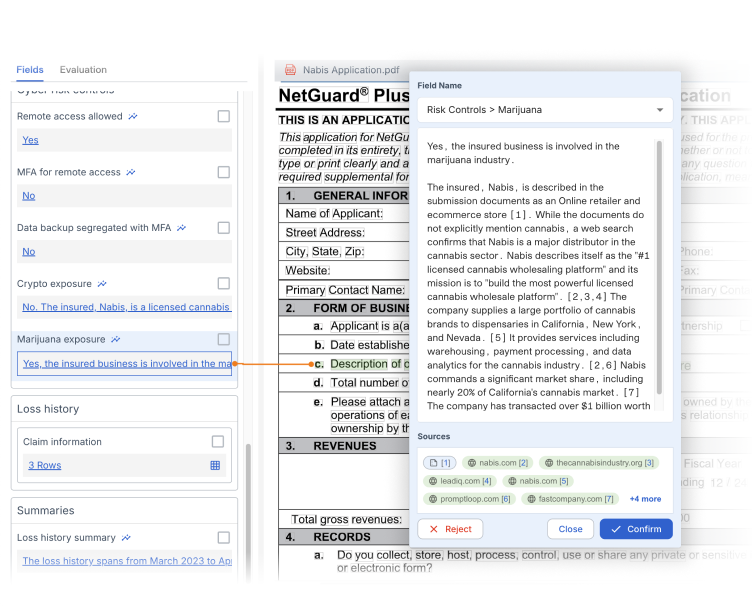Check the Remote access allowed checkbox
Screen dimensions: 752x606
(223, 117)
